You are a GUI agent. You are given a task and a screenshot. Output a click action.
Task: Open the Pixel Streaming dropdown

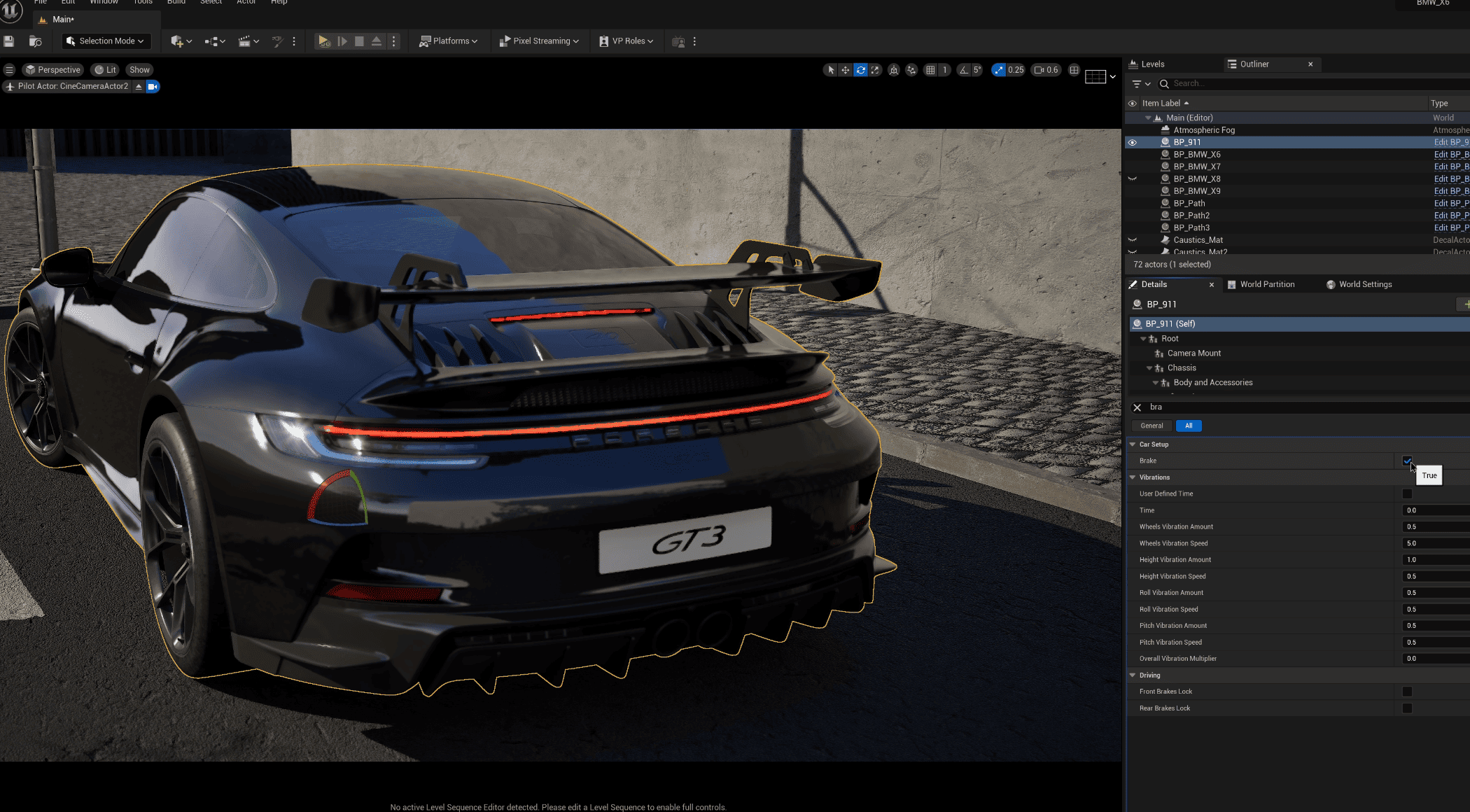[539, 41]
